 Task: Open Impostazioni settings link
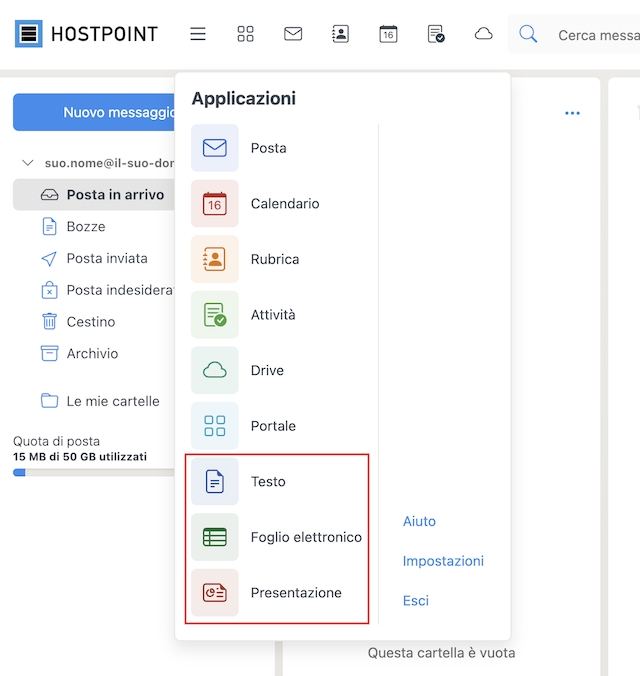click(x=443, y=561)
